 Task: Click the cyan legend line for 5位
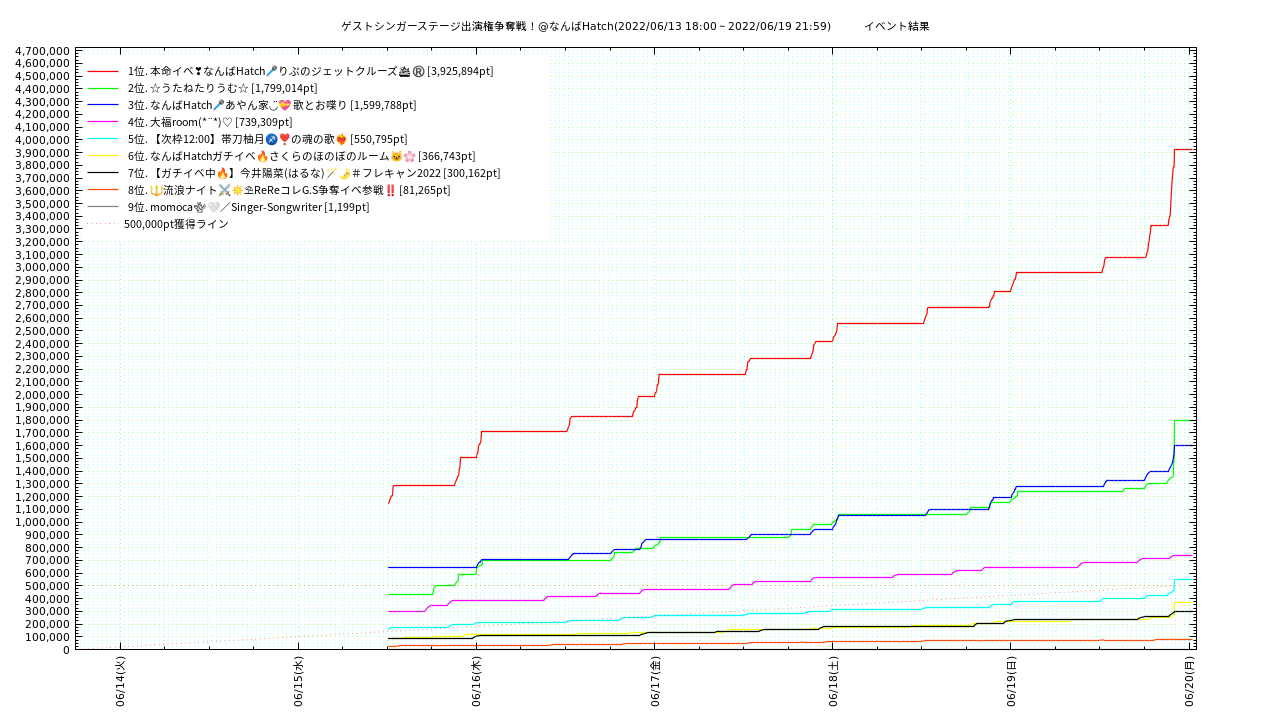click(x=103, y=139)
